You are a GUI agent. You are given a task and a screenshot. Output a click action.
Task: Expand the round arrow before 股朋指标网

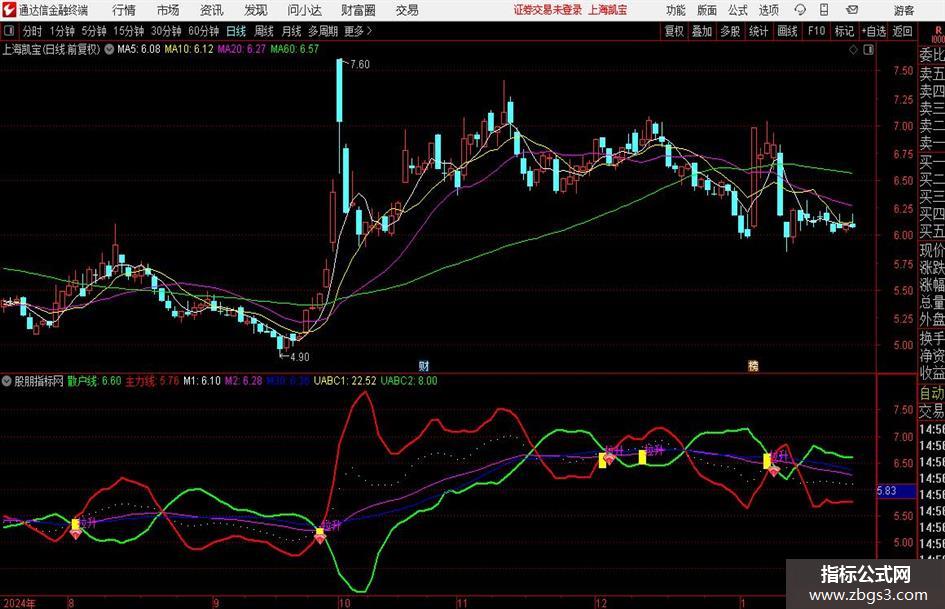pos(7,381)
